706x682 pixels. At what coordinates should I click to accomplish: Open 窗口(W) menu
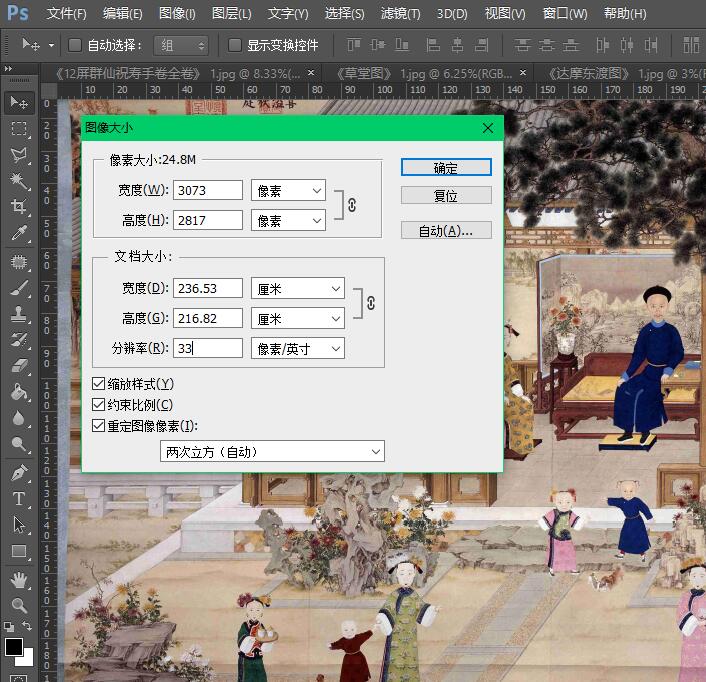[x=565, y=14]
